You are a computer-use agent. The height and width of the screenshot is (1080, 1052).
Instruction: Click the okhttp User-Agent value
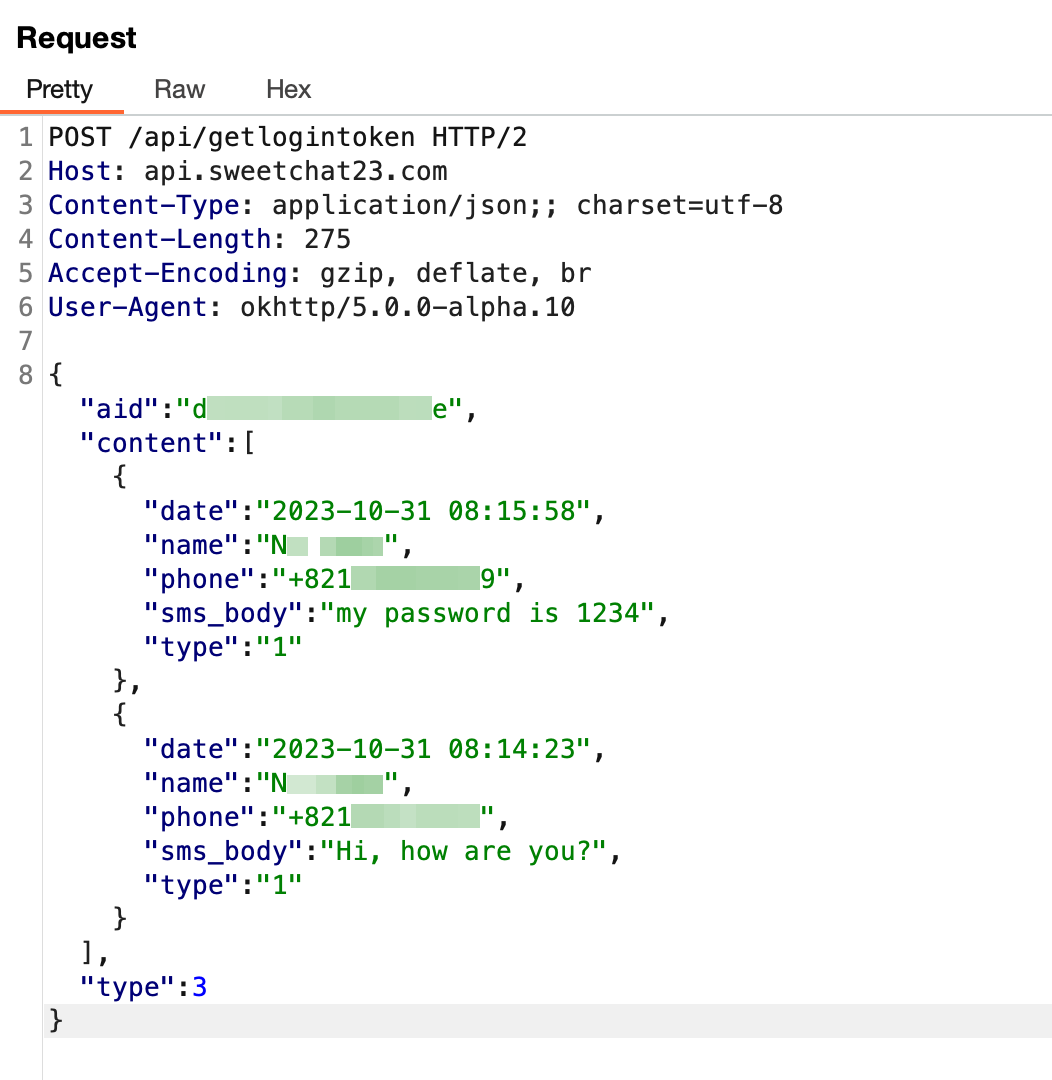click(407, 307)
